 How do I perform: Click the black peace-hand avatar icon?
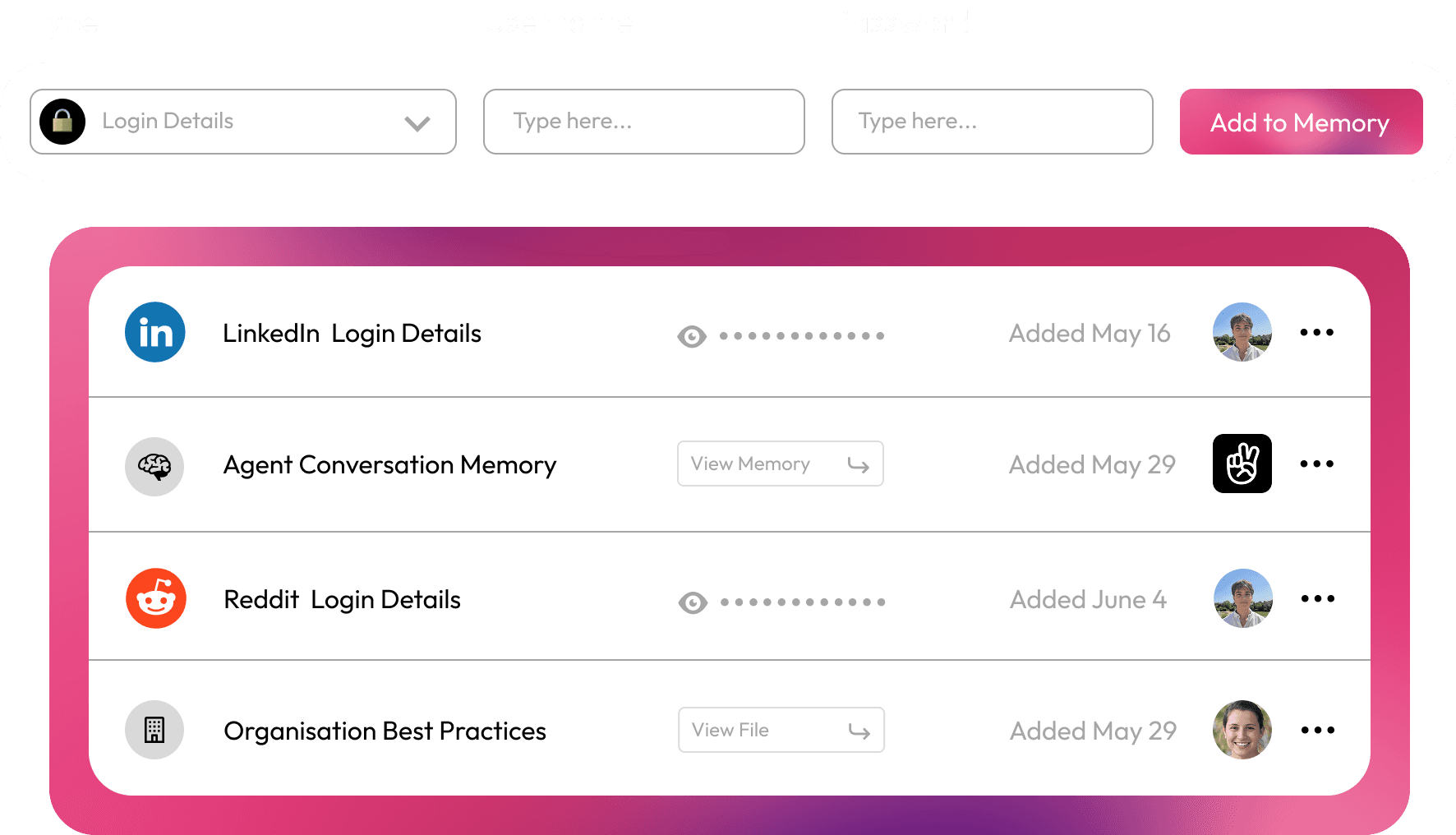tap(1242, 464)
